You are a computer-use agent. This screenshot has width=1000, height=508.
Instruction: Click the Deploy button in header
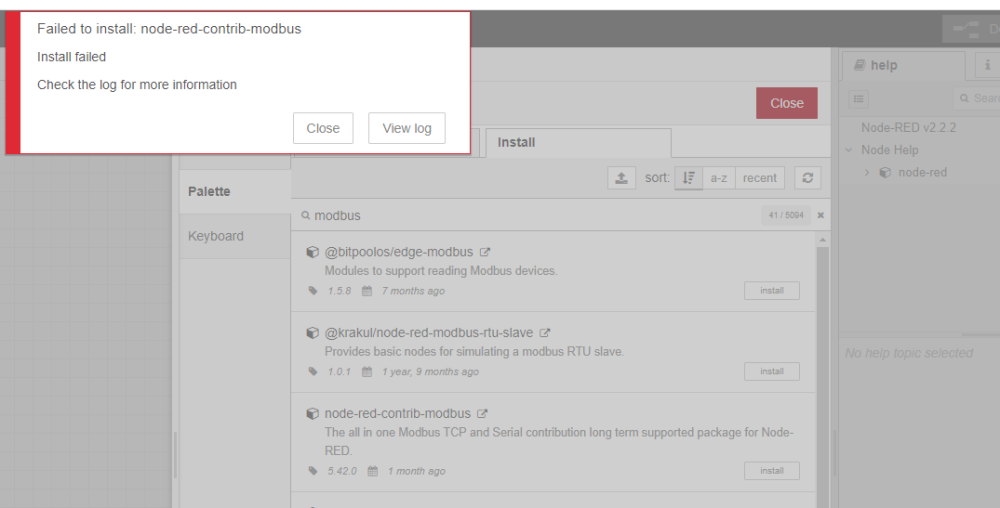[971, 29]
